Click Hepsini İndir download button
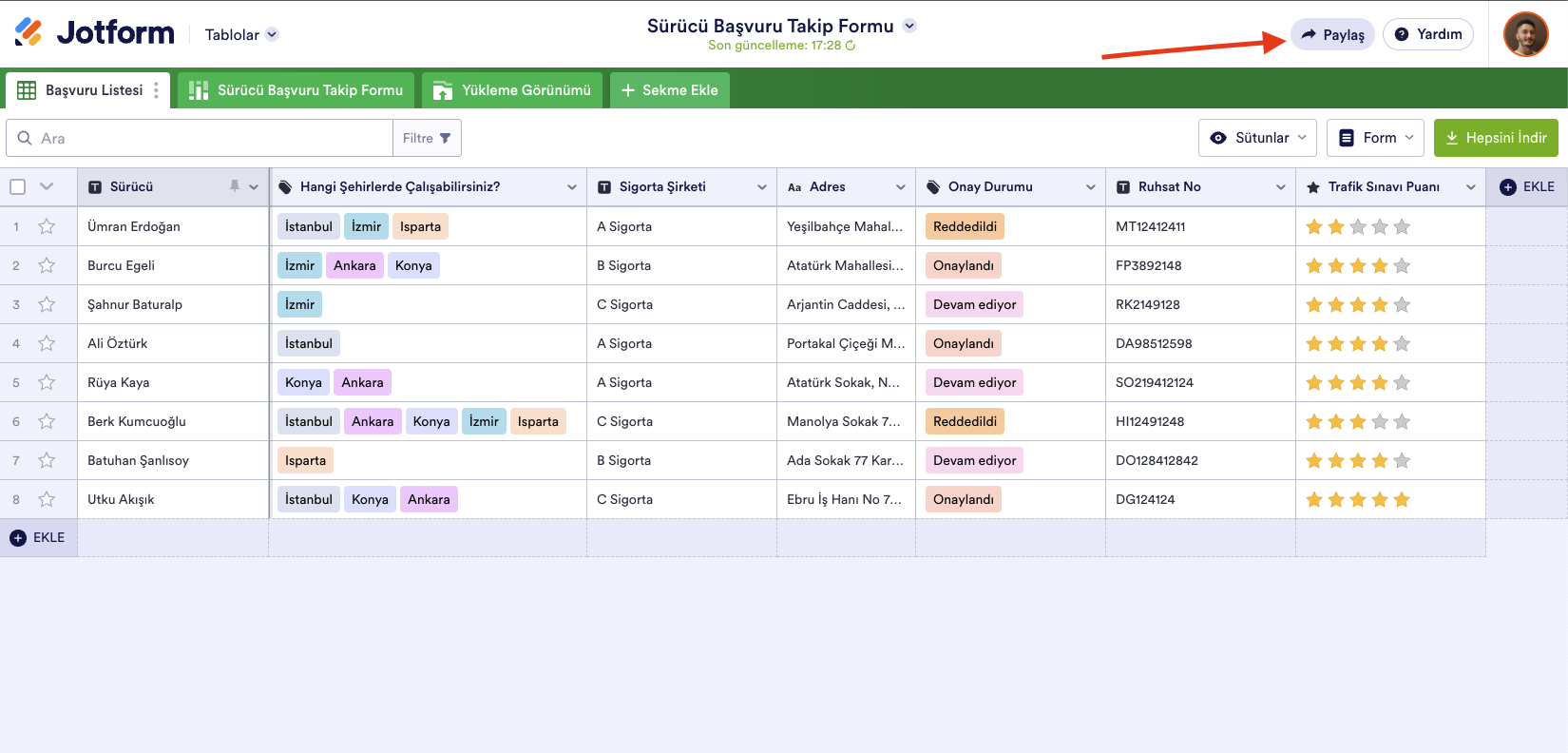The image size is (1568, 753). coord(1496,138)
